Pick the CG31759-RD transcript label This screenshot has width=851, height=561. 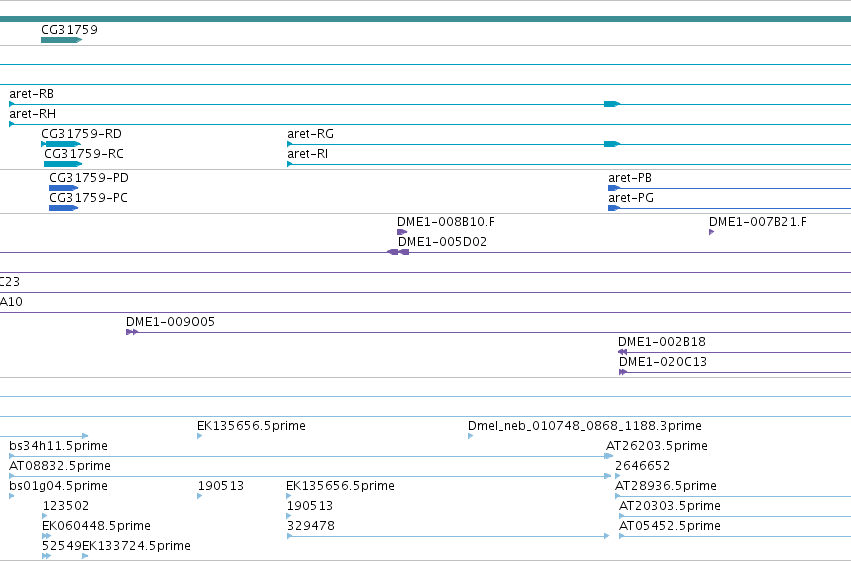[81, 134]
